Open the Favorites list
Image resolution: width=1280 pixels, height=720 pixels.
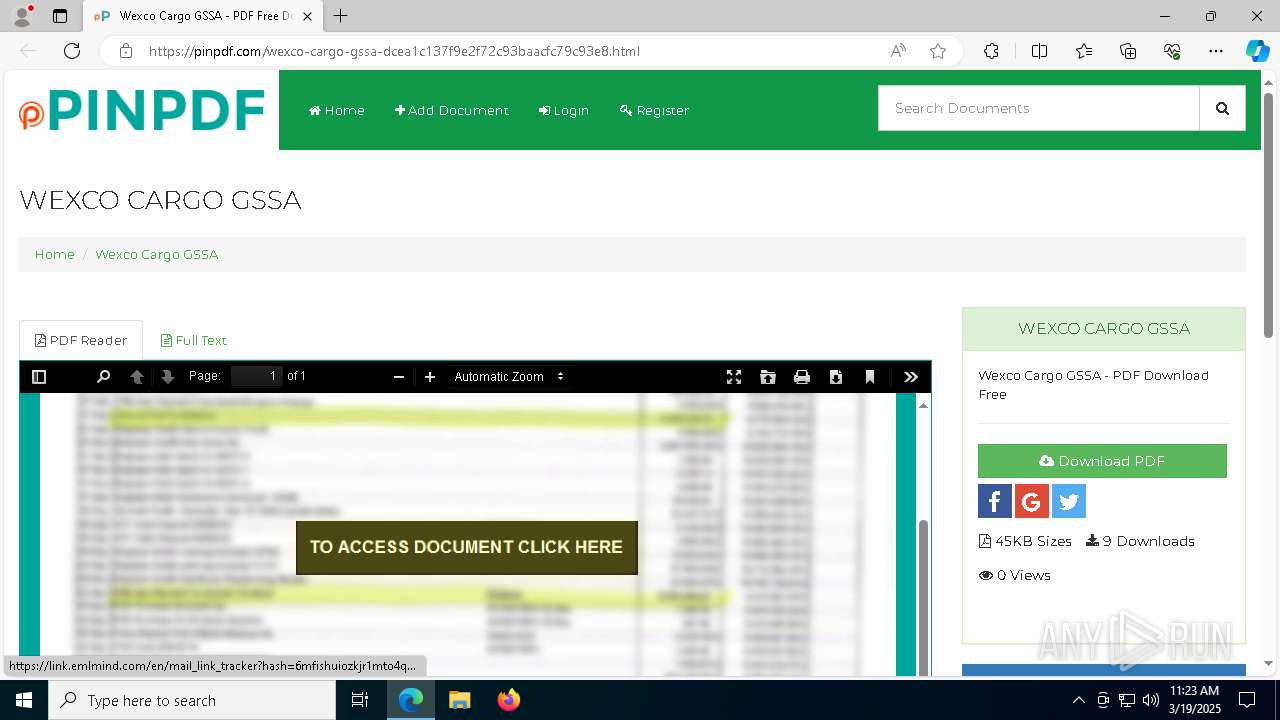coord(1084,51)
